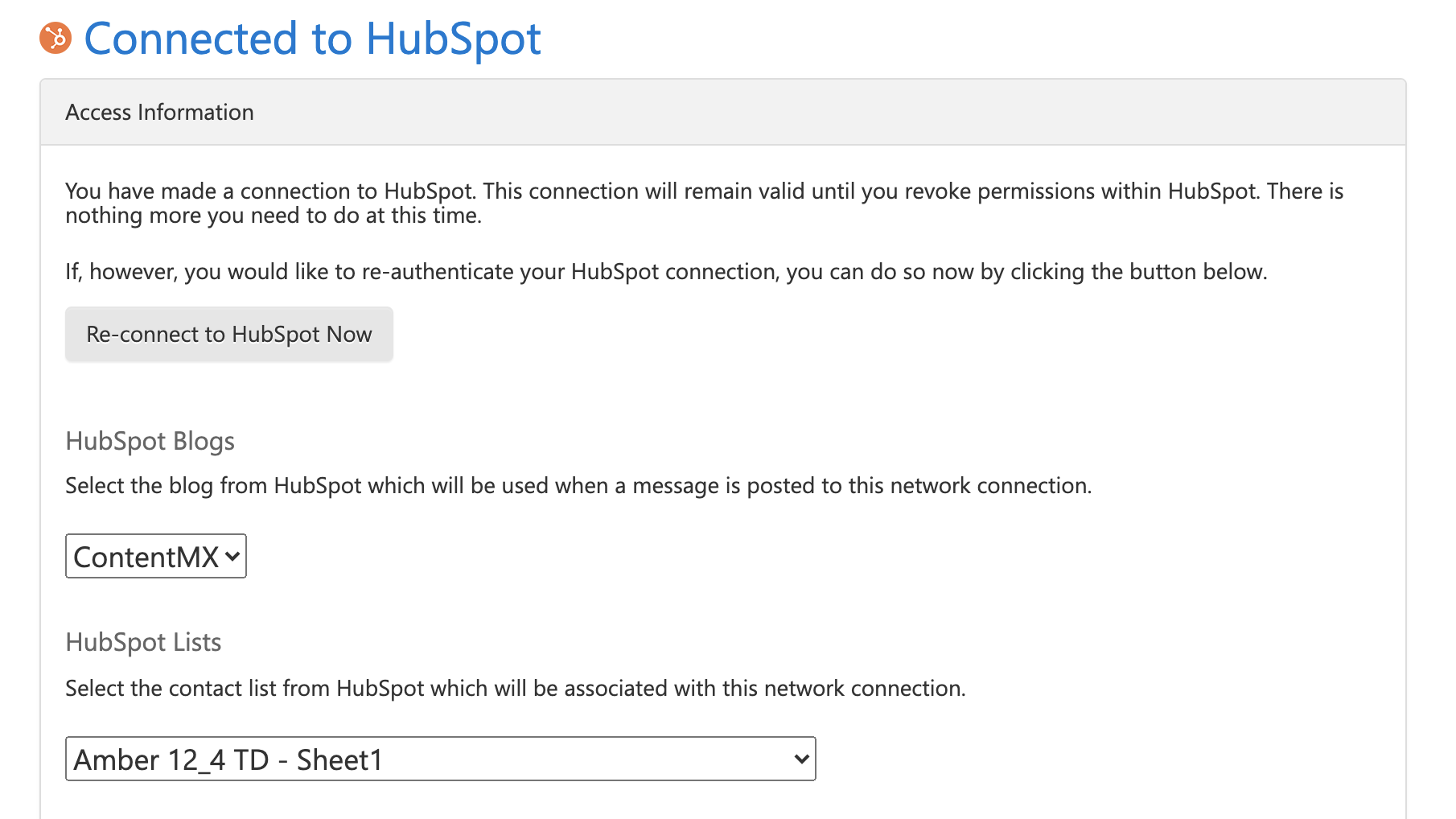Click the Connected to HubSpot heading
The height and width of the screenshot is (819, 1456).
[315, 37]
